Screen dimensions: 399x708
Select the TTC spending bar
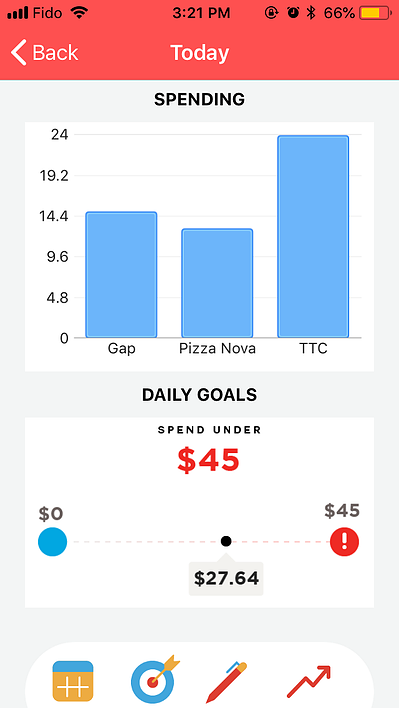[313, 237]
